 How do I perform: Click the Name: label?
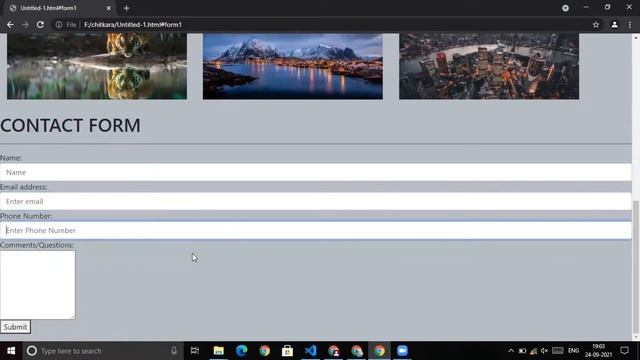click(11, 158)
